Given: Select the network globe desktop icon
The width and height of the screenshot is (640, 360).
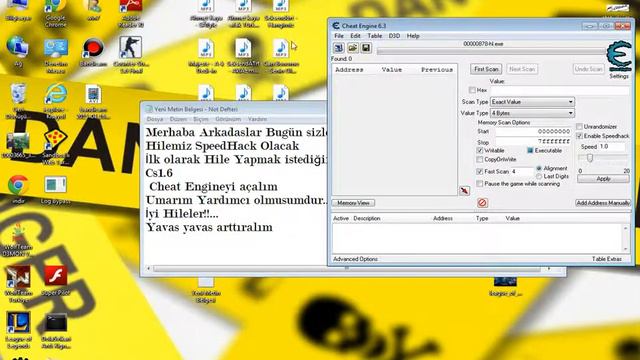Looking at the screenshot, I should point(17,47).
